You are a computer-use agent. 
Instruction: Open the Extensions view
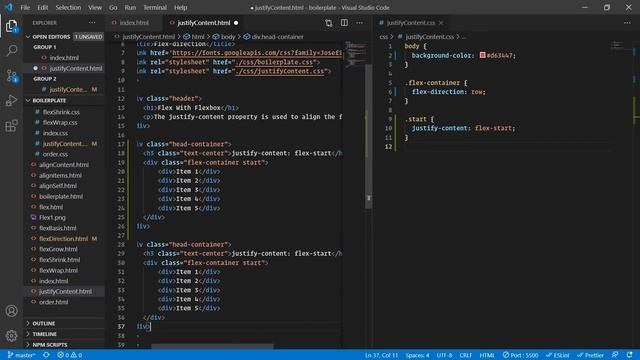(11, 125)
